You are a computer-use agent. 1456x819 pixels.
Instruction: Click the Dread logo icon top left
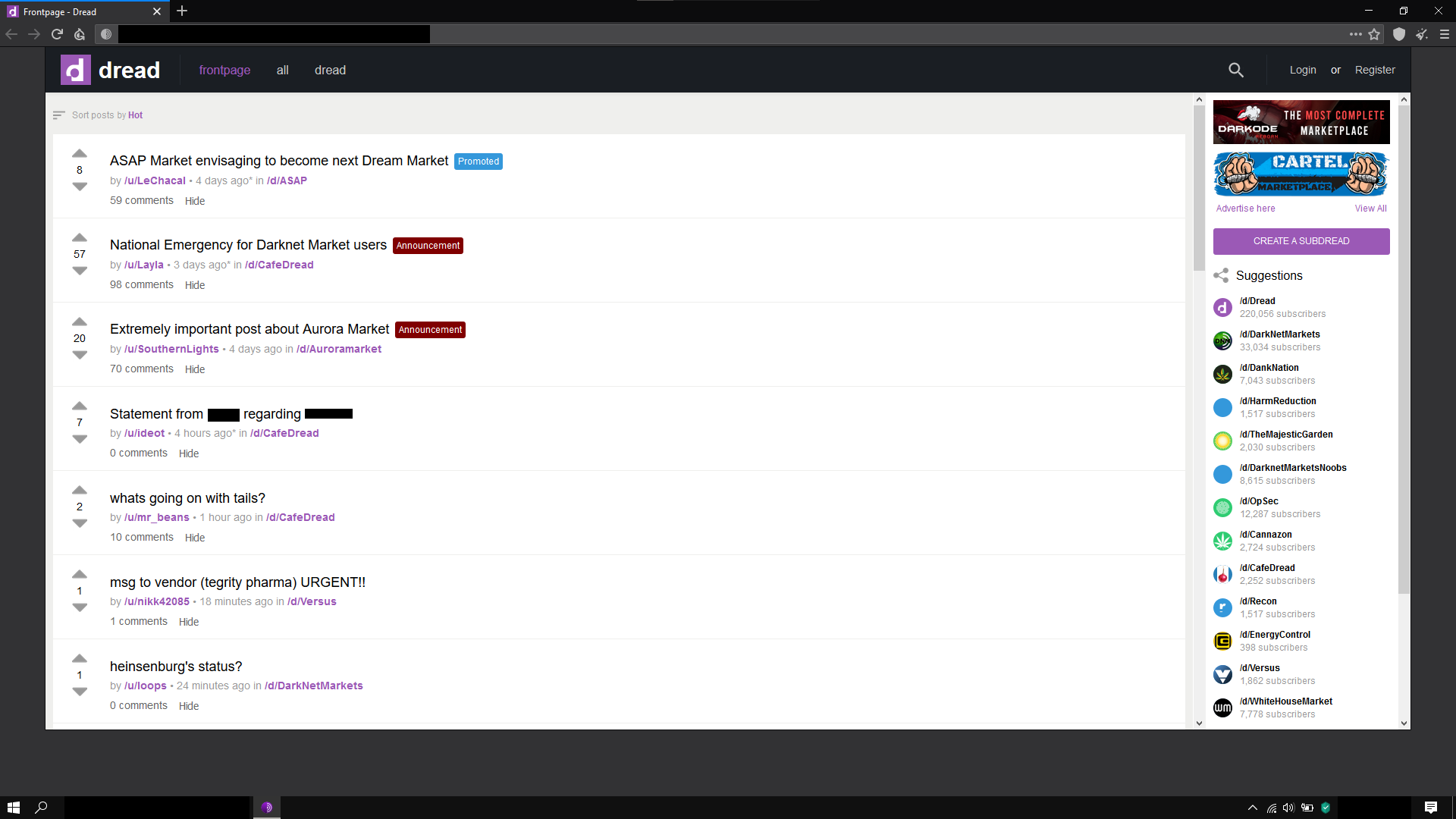pos(75,70)
